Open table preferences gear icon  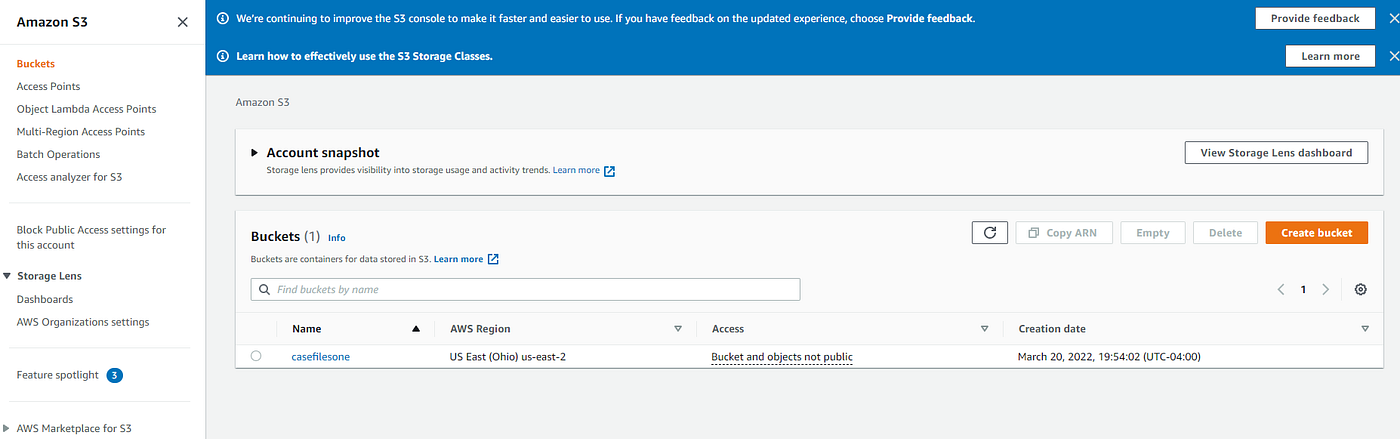pyautogui.click(x=1360, y=290)
